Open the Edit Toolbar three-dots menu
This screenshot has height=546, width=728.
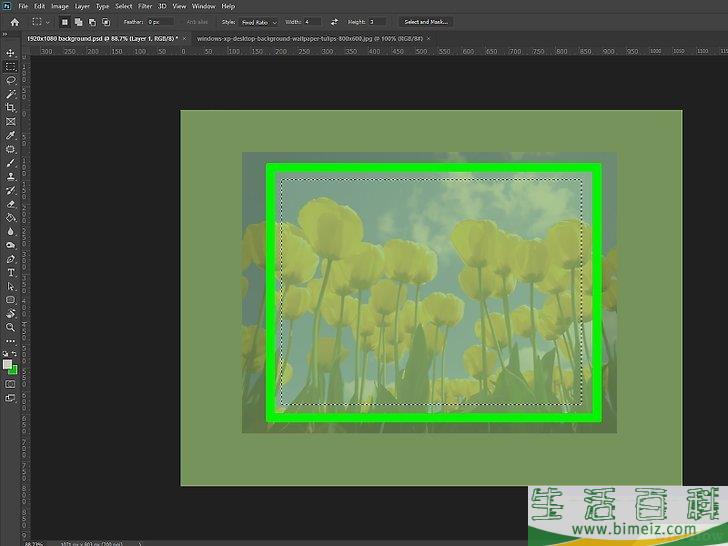(x=11, y=341)
